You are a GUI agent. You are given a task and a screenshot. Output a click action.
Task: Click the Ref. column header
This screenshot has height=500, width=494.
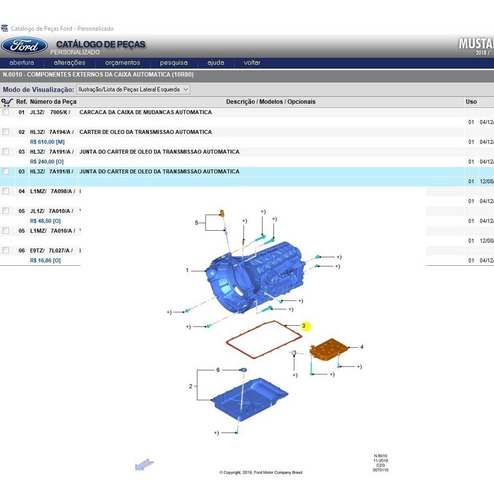pos(21,102)
